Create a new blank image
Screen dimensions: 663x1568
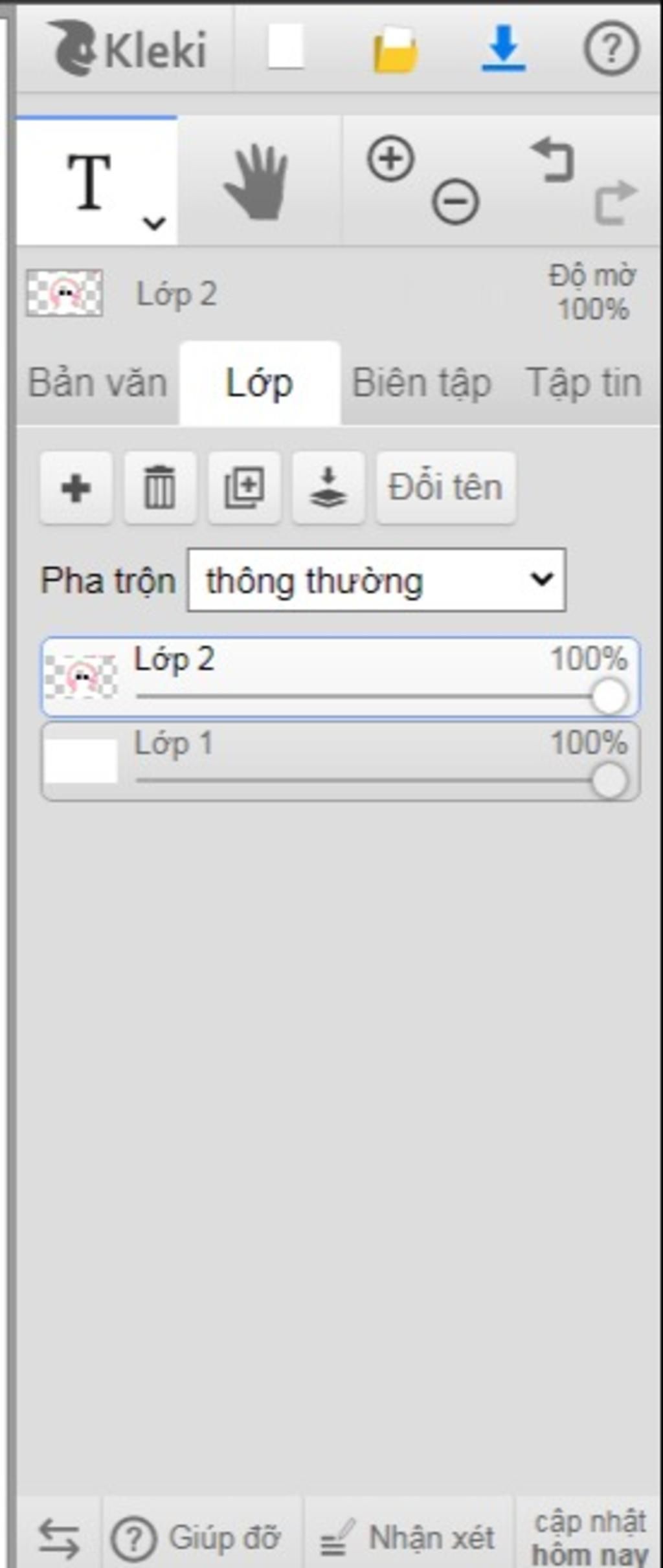286,47
